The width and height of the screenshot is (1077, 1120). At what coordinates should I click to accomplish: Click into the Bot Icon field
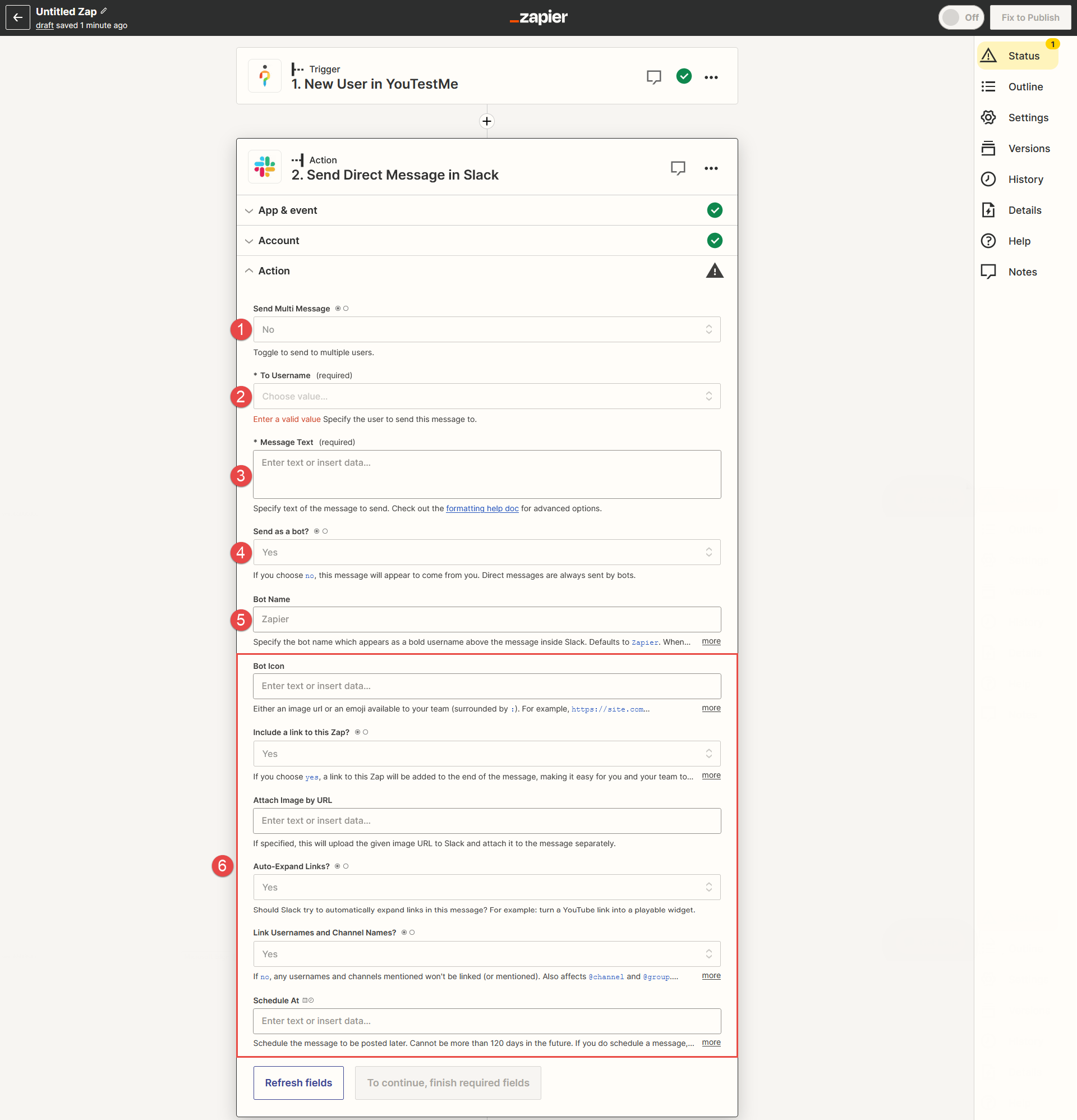[487, 687]
